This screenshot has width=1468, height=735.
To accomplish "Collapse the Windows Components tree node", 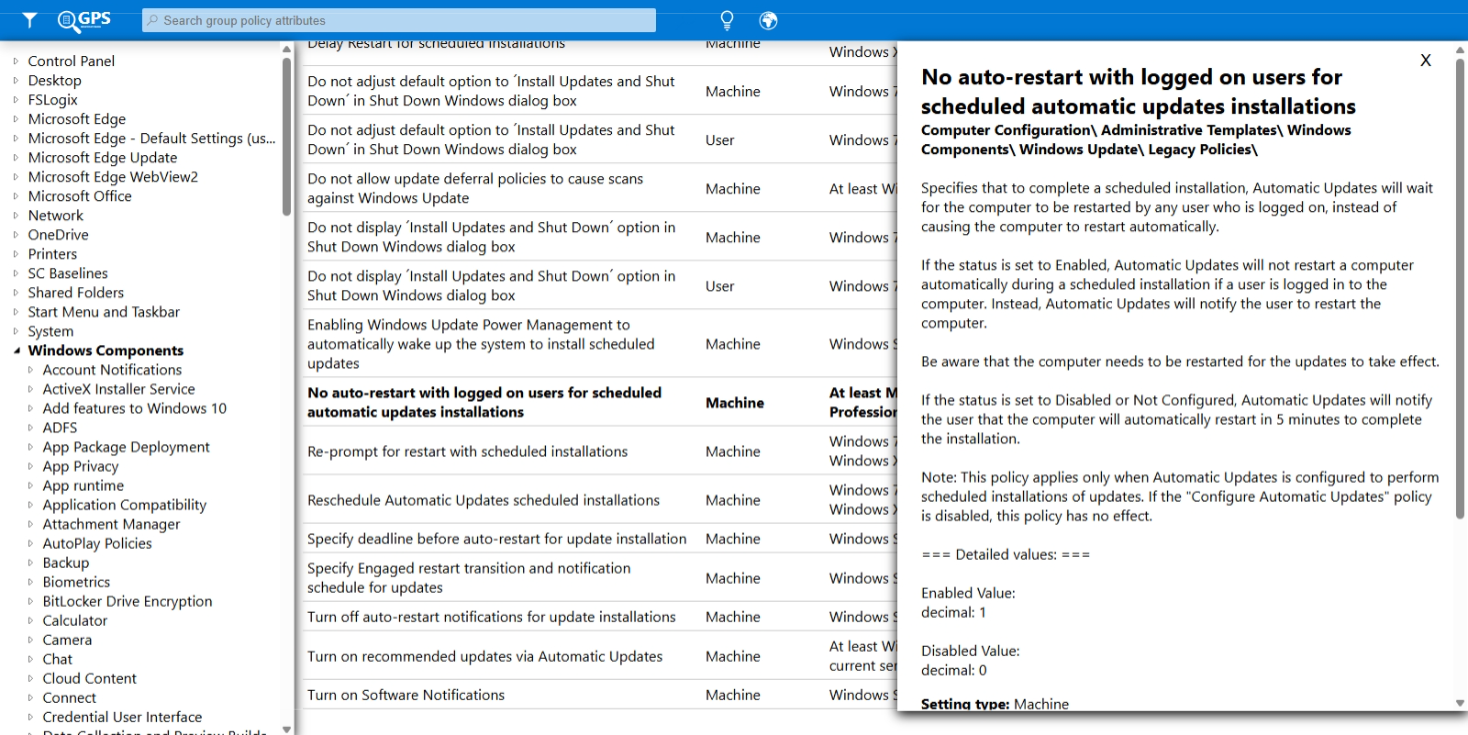I will click(16, 351).
